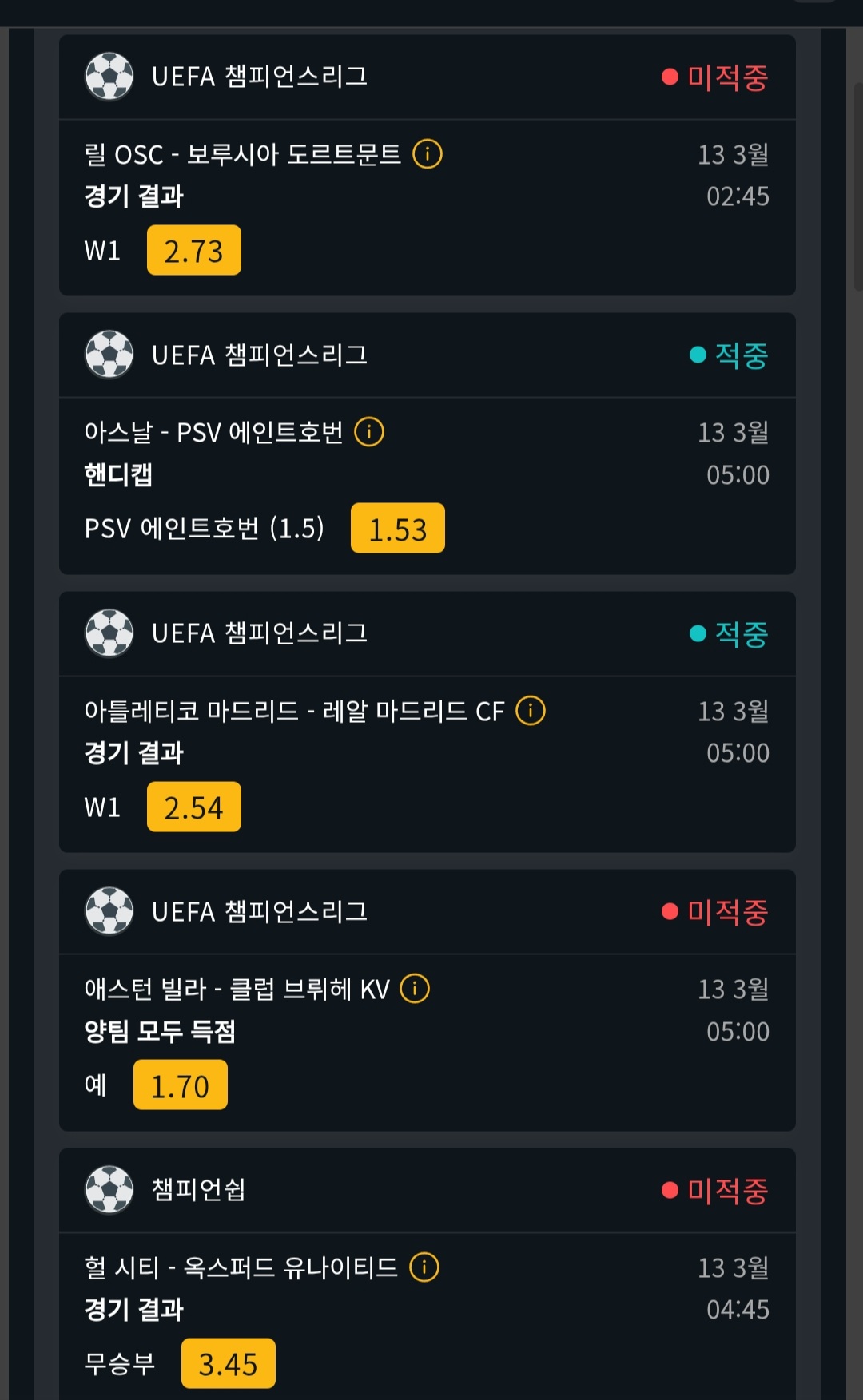Open the 릴 OSC - 보루시아 도르트문트 match

coord(242,154)
